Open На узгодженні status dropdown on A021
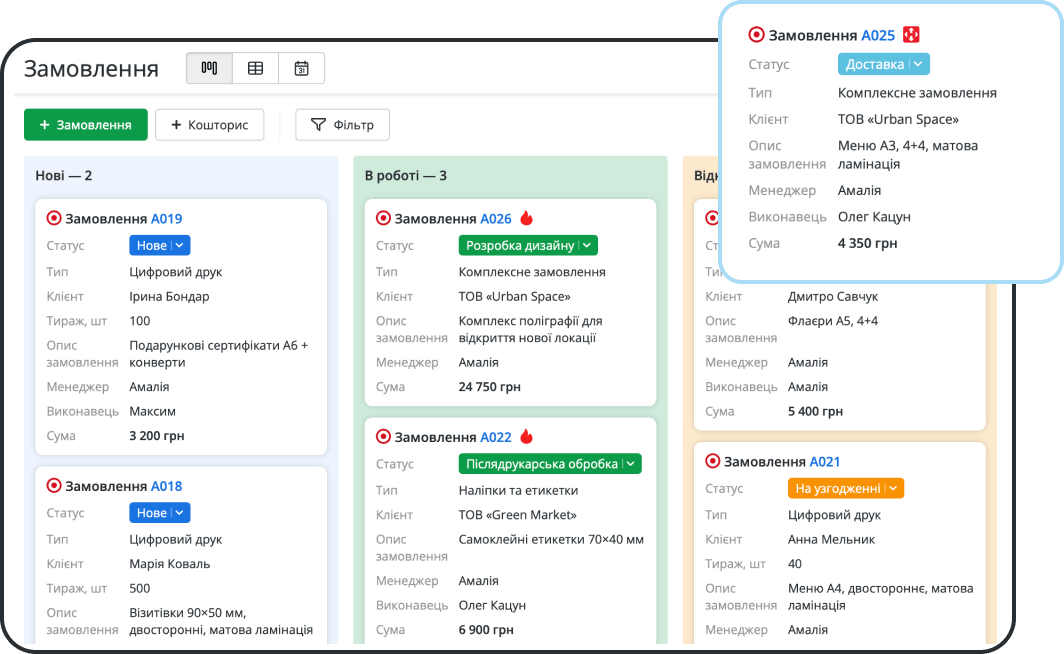The width and height of the screenshot is (1064, 654). (x=846, y=488)
